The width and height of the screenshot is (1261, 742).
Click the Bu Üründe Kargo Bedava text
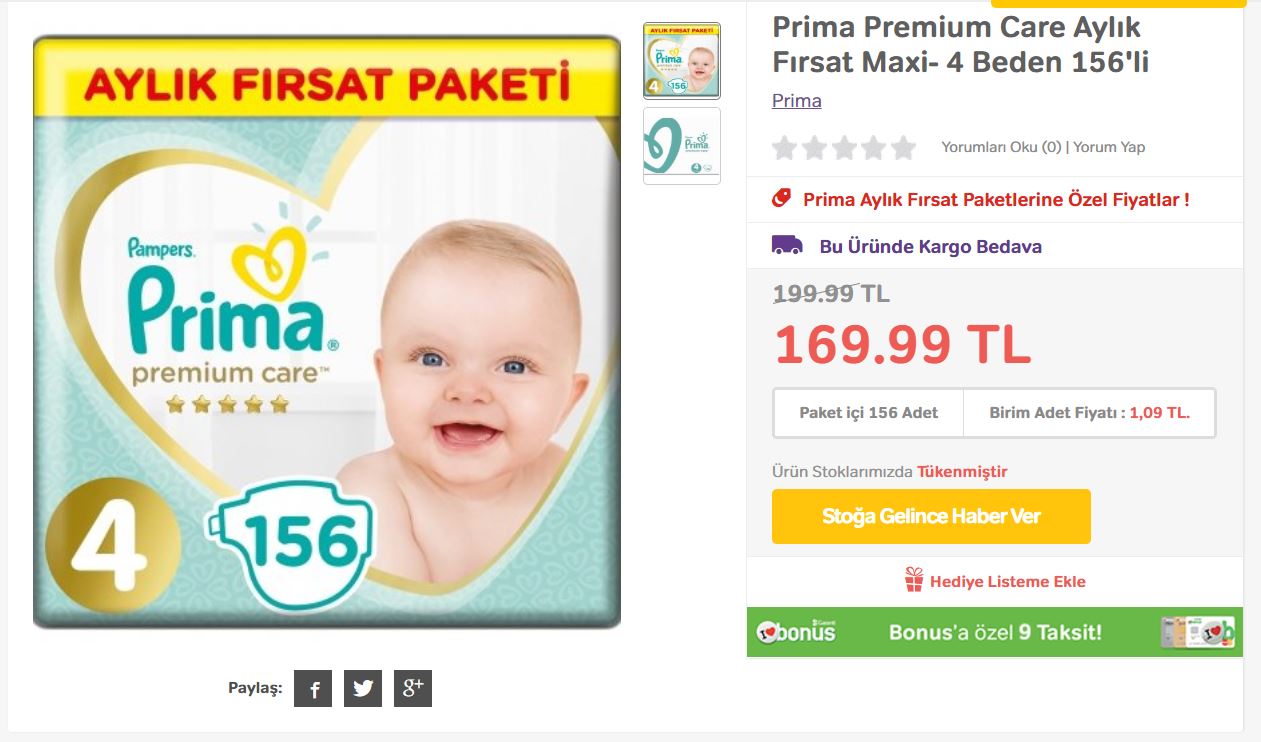(931, 246)
